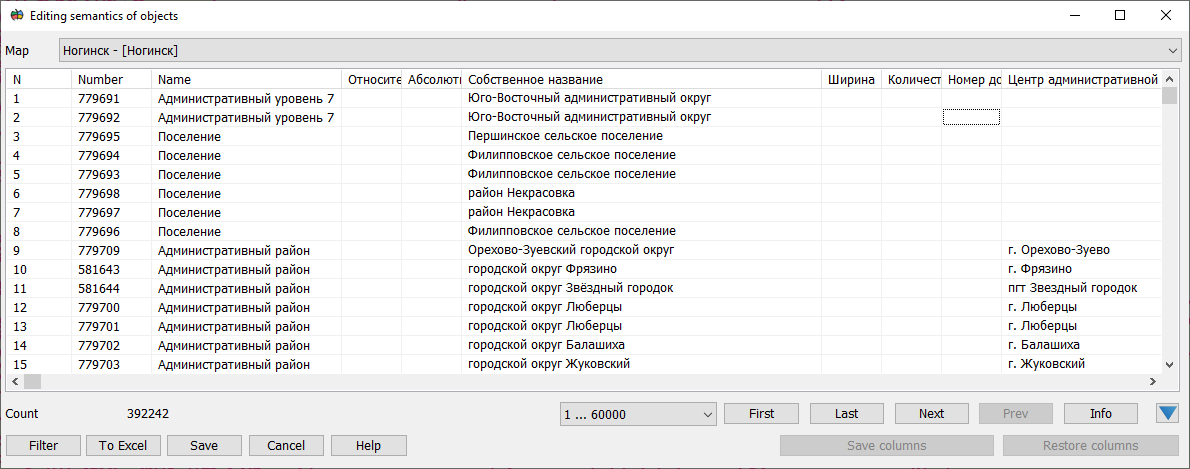This screenshot has width=1190, height=469.
Task: Export table with To Excel button
Action: point(123,446)
